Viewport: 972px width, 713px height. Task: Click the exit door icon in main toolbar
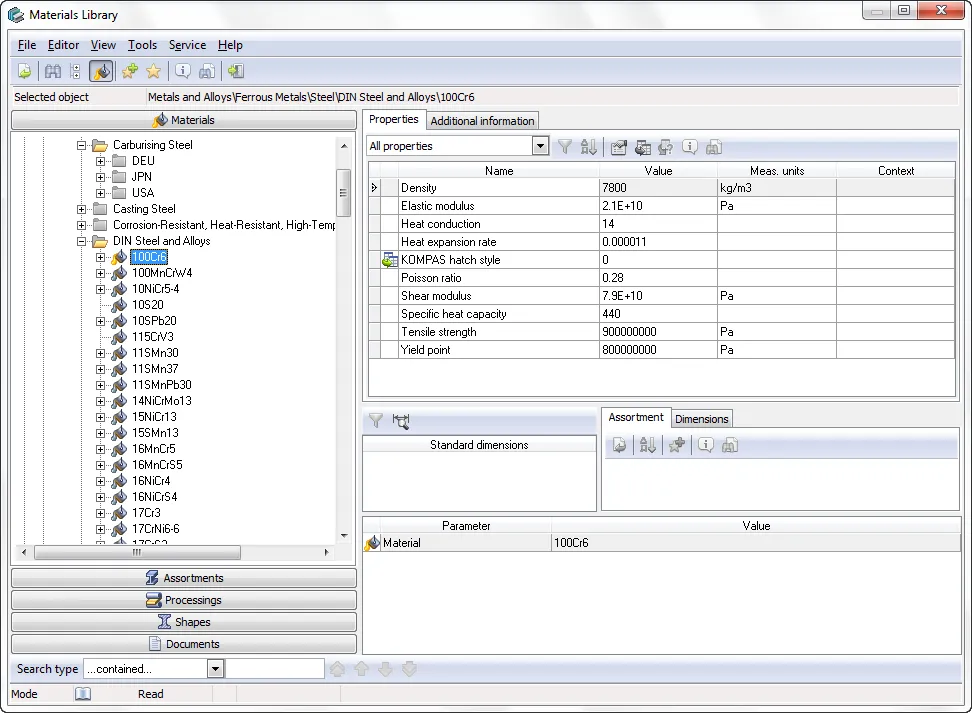pos(235,71)
